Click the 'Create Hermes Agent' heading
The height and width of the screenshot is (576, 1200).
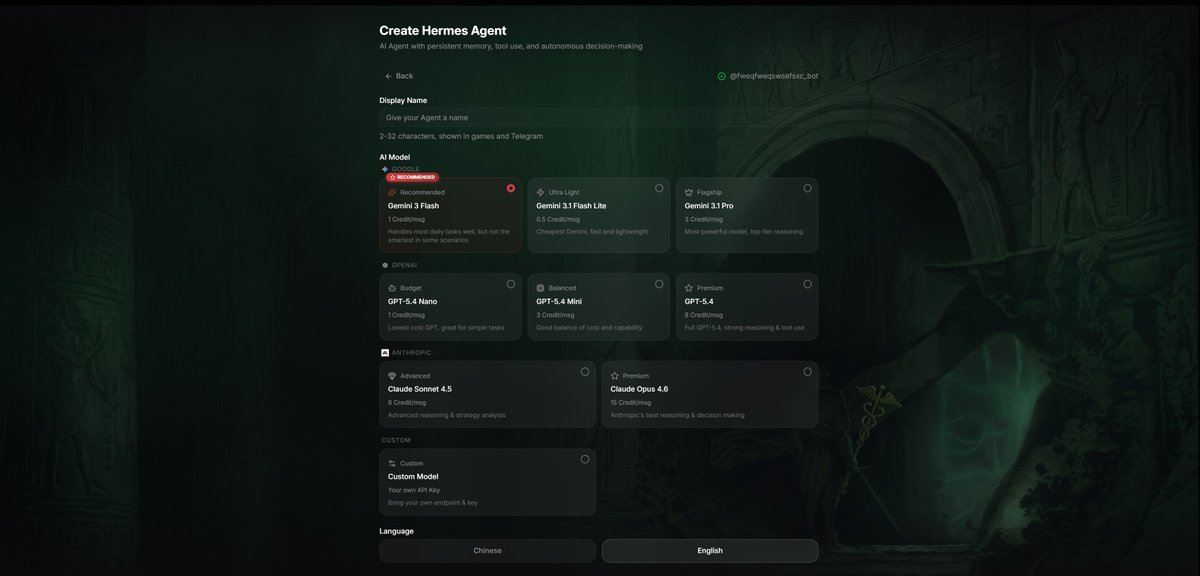click(443, 31)
